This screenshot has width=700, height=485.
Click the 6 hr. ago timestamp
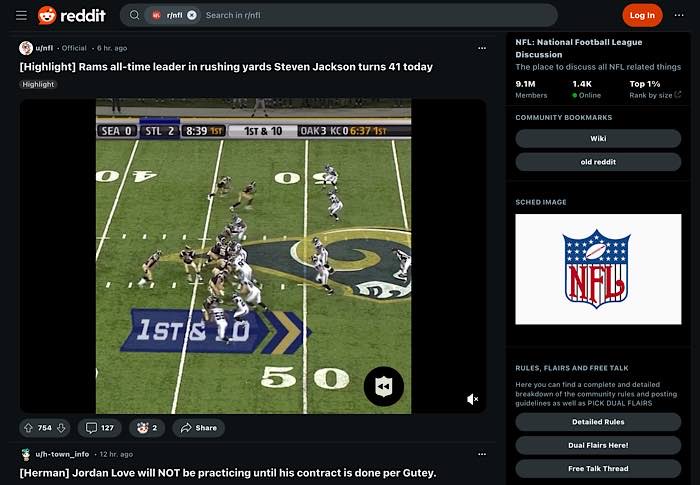pos(112,48)
